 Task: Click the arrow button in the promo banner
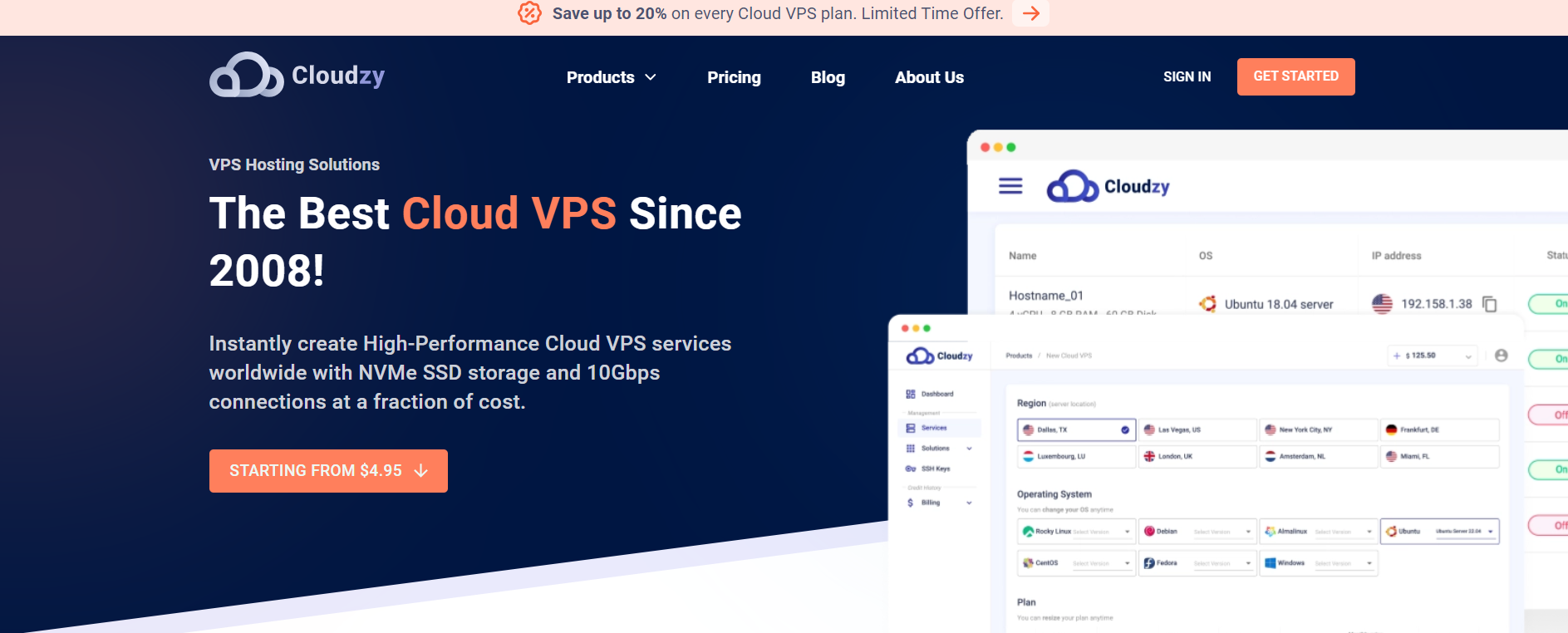(1030, 13)
